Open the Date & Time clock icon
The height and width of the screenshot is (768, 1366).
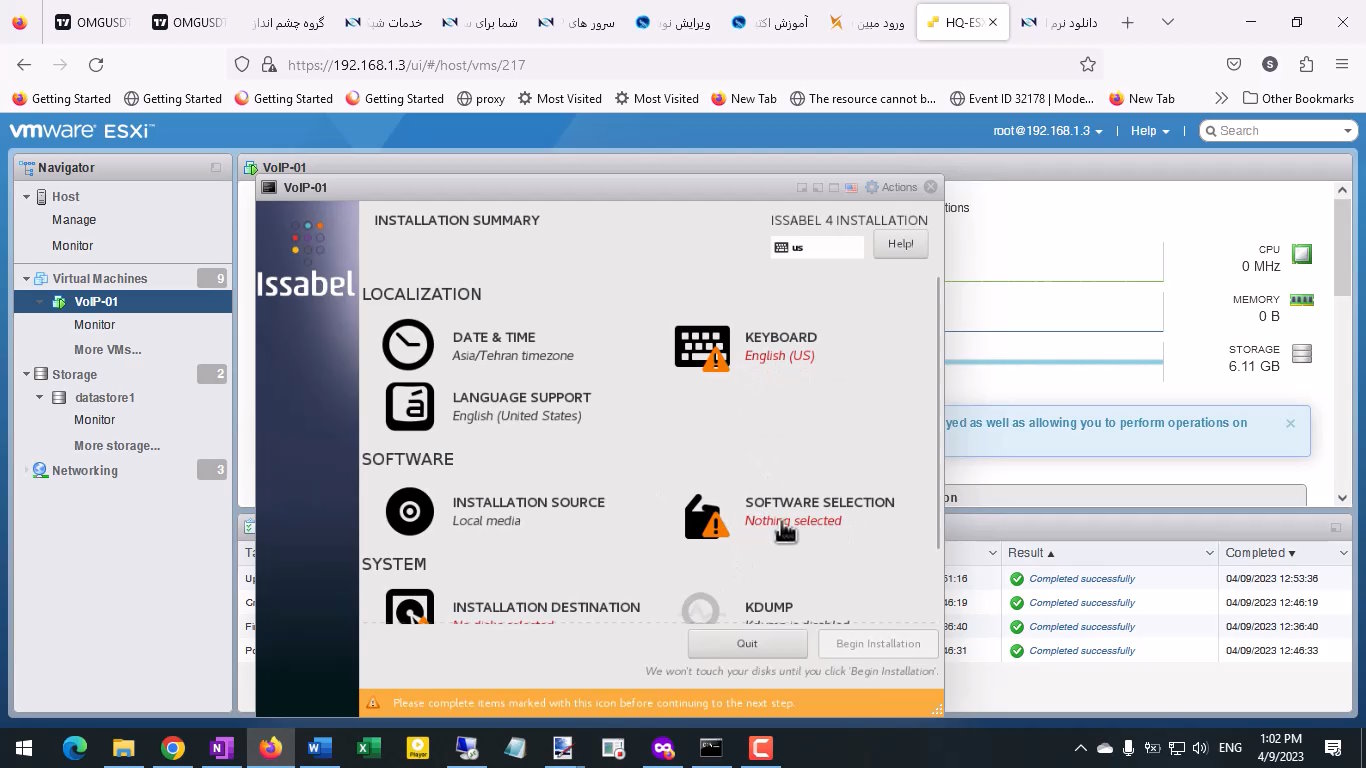(408, 345)
